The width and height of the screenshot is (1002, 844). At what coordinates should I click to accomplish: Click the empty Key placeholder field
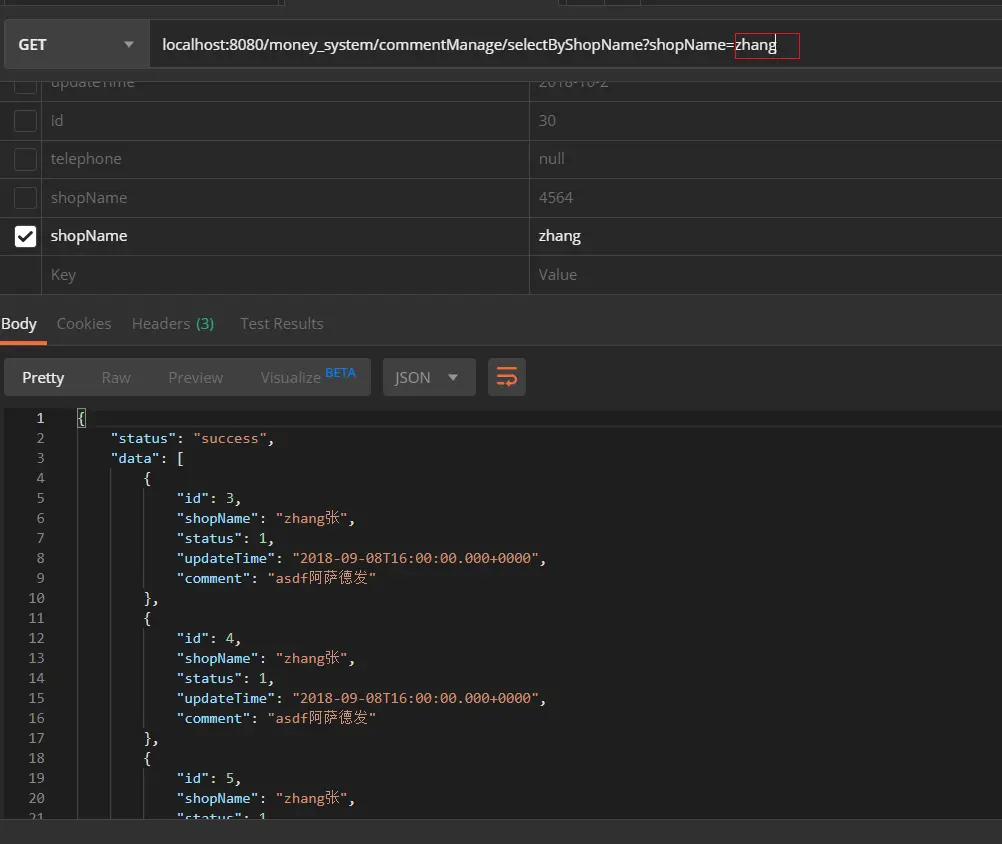point(285,275)
